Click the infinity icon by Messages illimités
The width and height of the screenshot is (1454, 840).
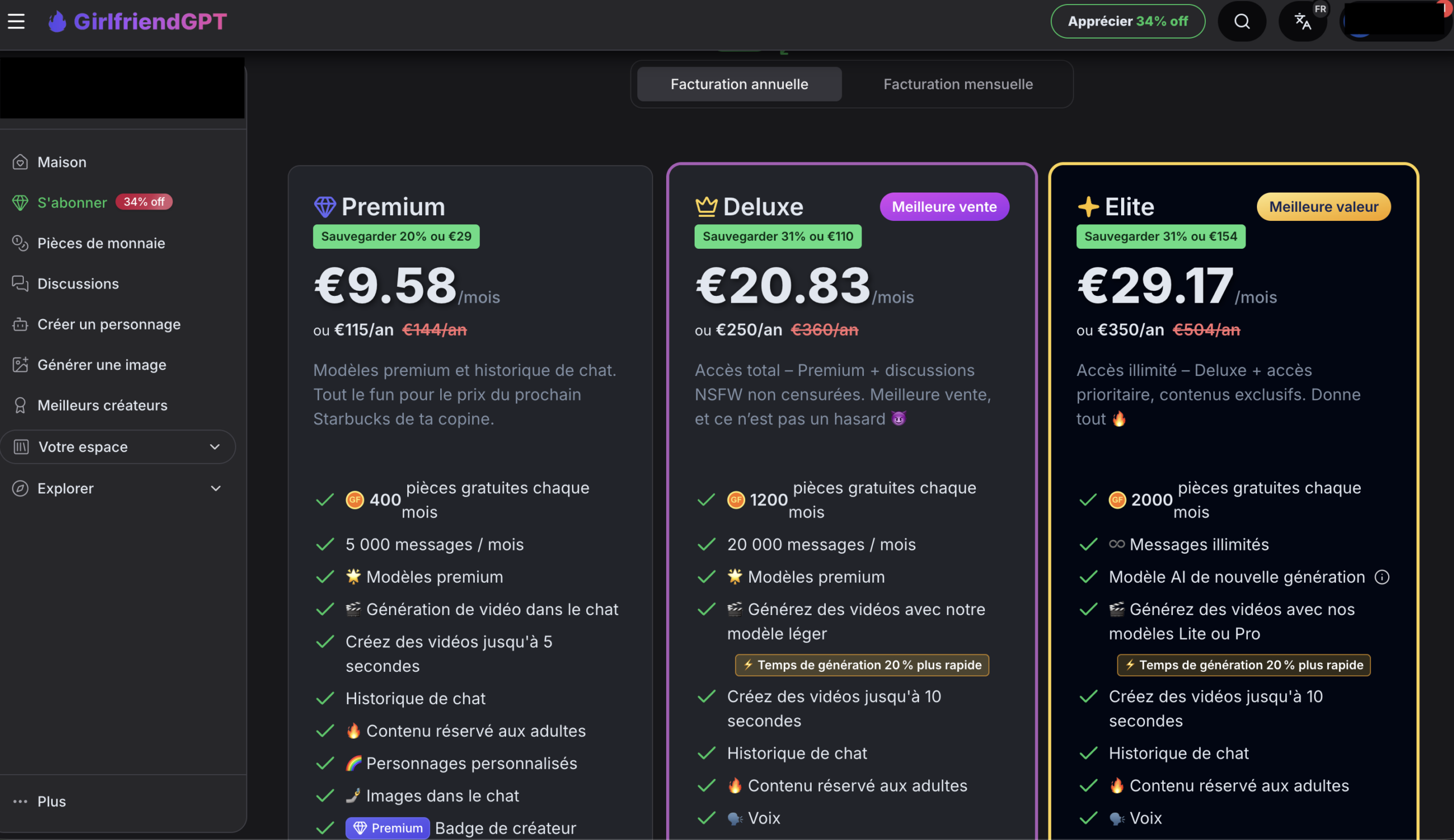(x=1117, y=544)
